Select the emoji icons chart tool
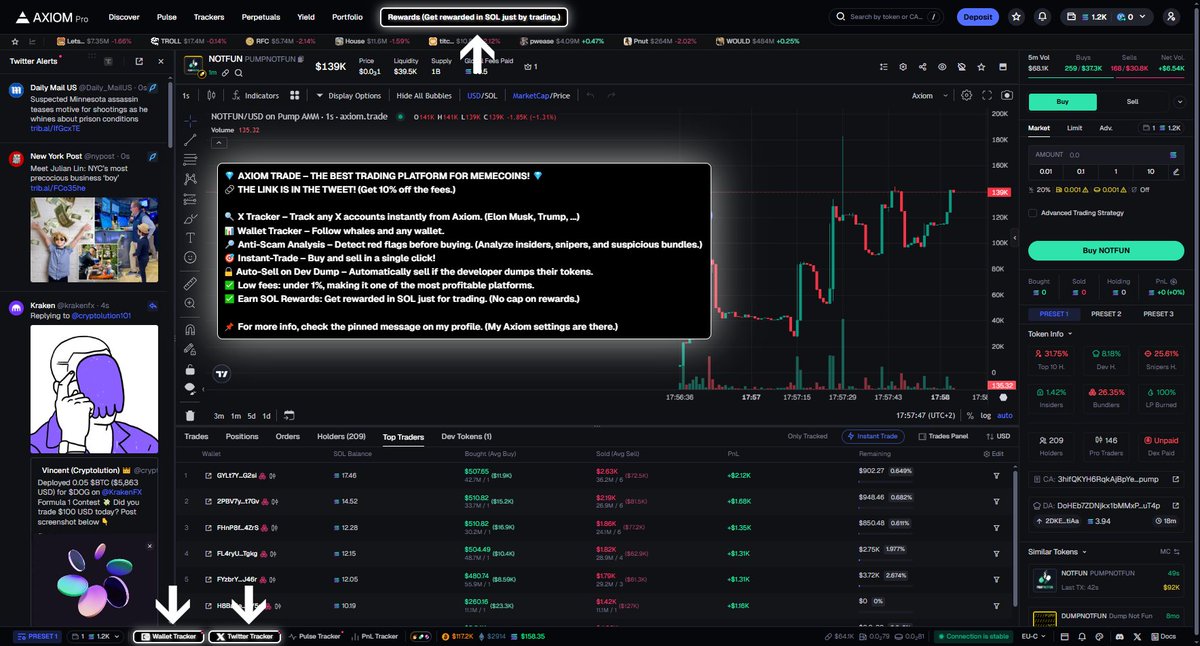 (190, 257)
